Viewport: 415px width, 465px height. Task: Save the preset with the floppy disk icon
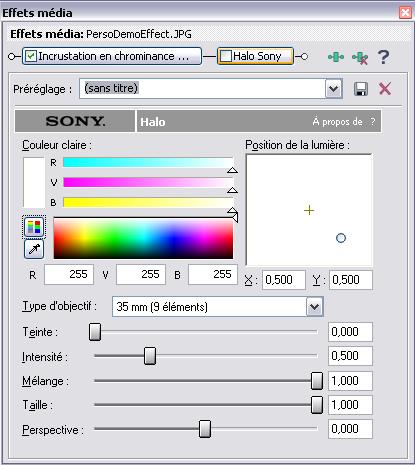coord(361,89)
